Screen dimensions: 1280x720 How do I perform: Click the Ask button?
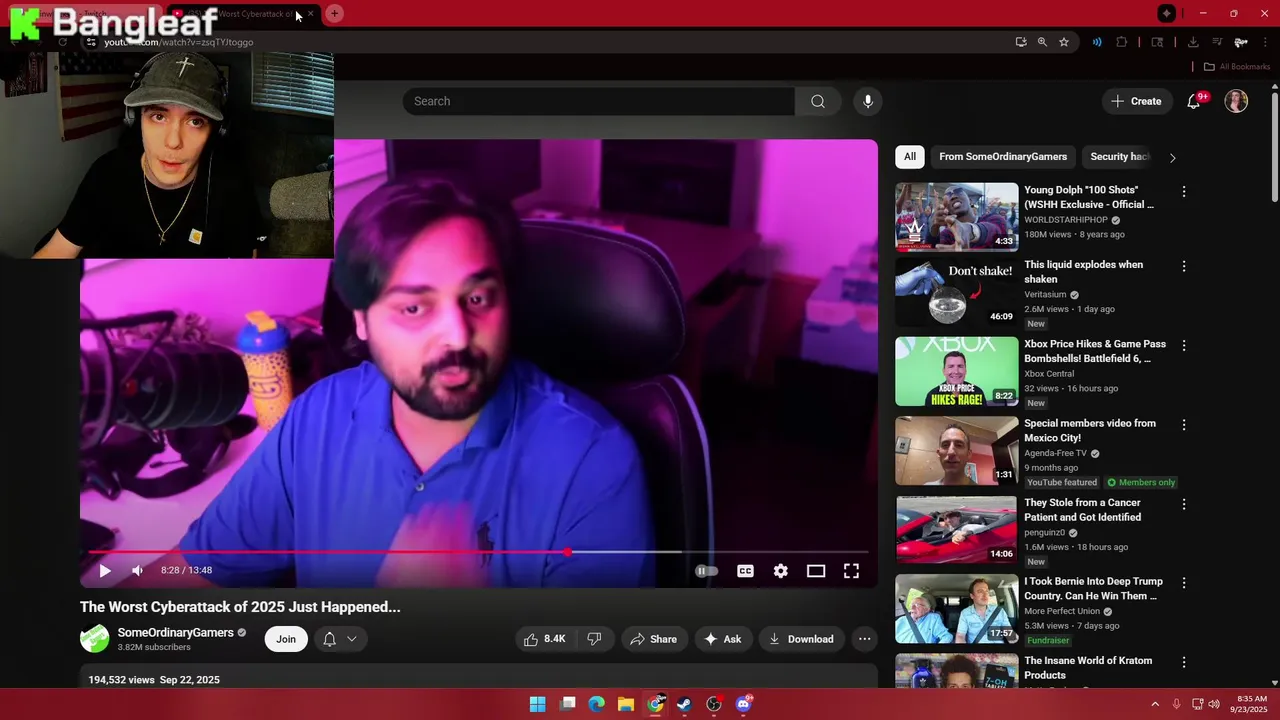click(723, 639)
